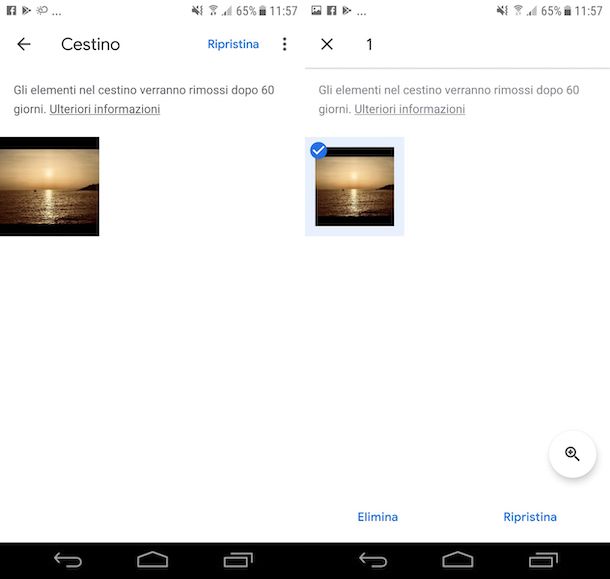Viewport: 610px width, 579px height.
Task: Tap gallery image icon in right status bar
Action: 316,11
